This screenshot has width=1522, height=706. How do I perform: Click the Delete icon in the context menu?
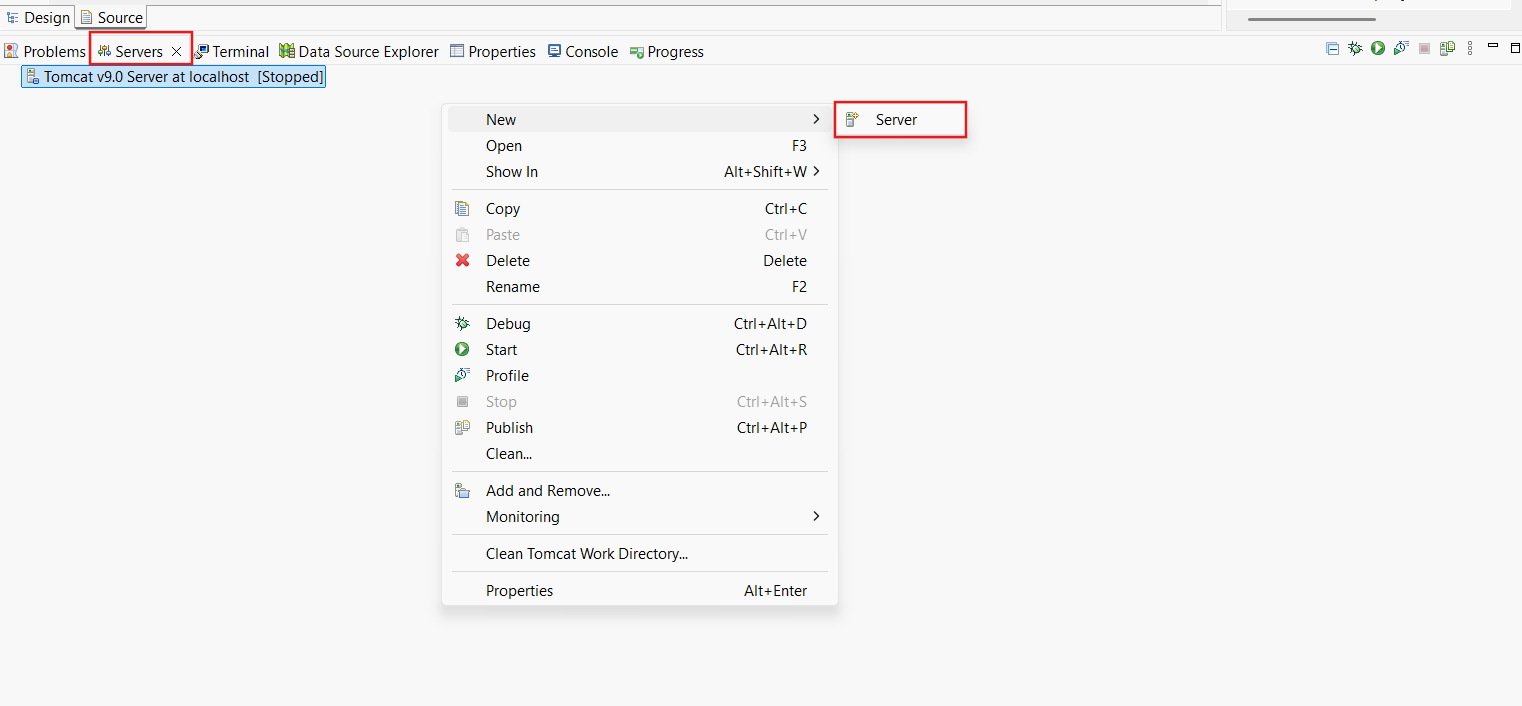462,260
